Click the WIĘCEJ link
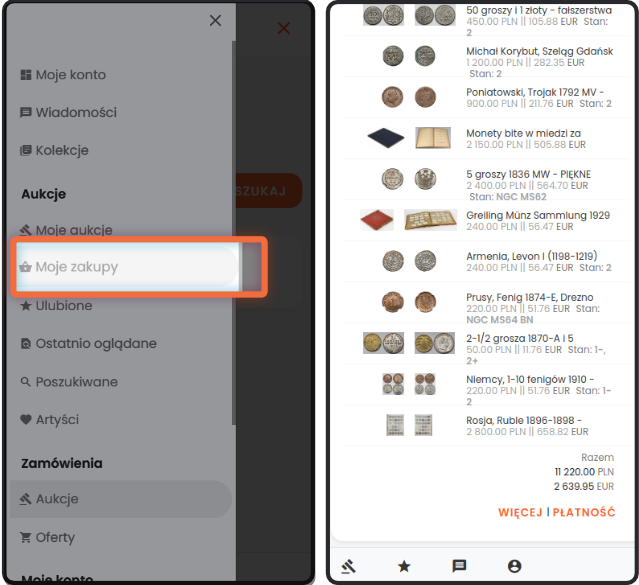The image size is (639, 585). point(520,512)
